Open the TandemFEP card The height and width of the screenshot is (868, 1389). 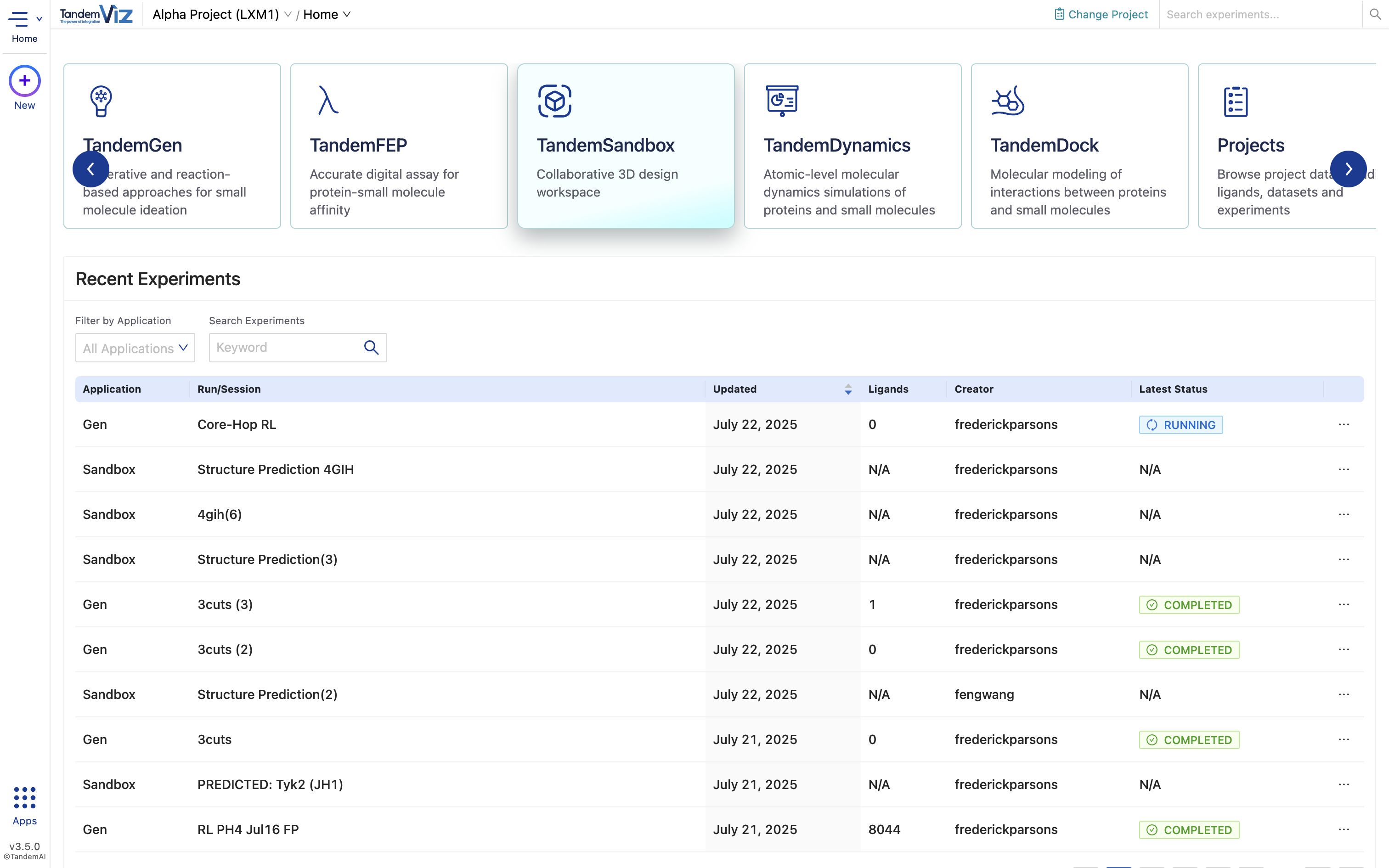pos(399,146)
